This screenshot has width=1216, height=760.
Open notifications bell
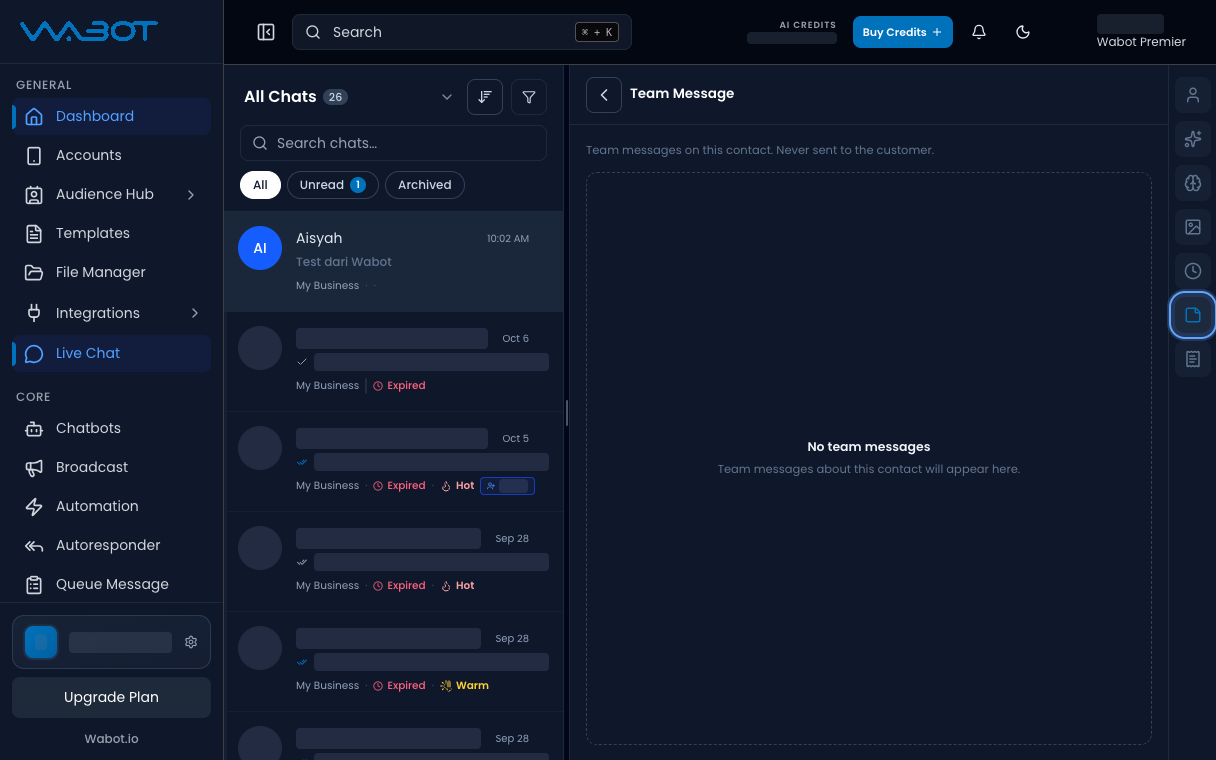point(979,32)
